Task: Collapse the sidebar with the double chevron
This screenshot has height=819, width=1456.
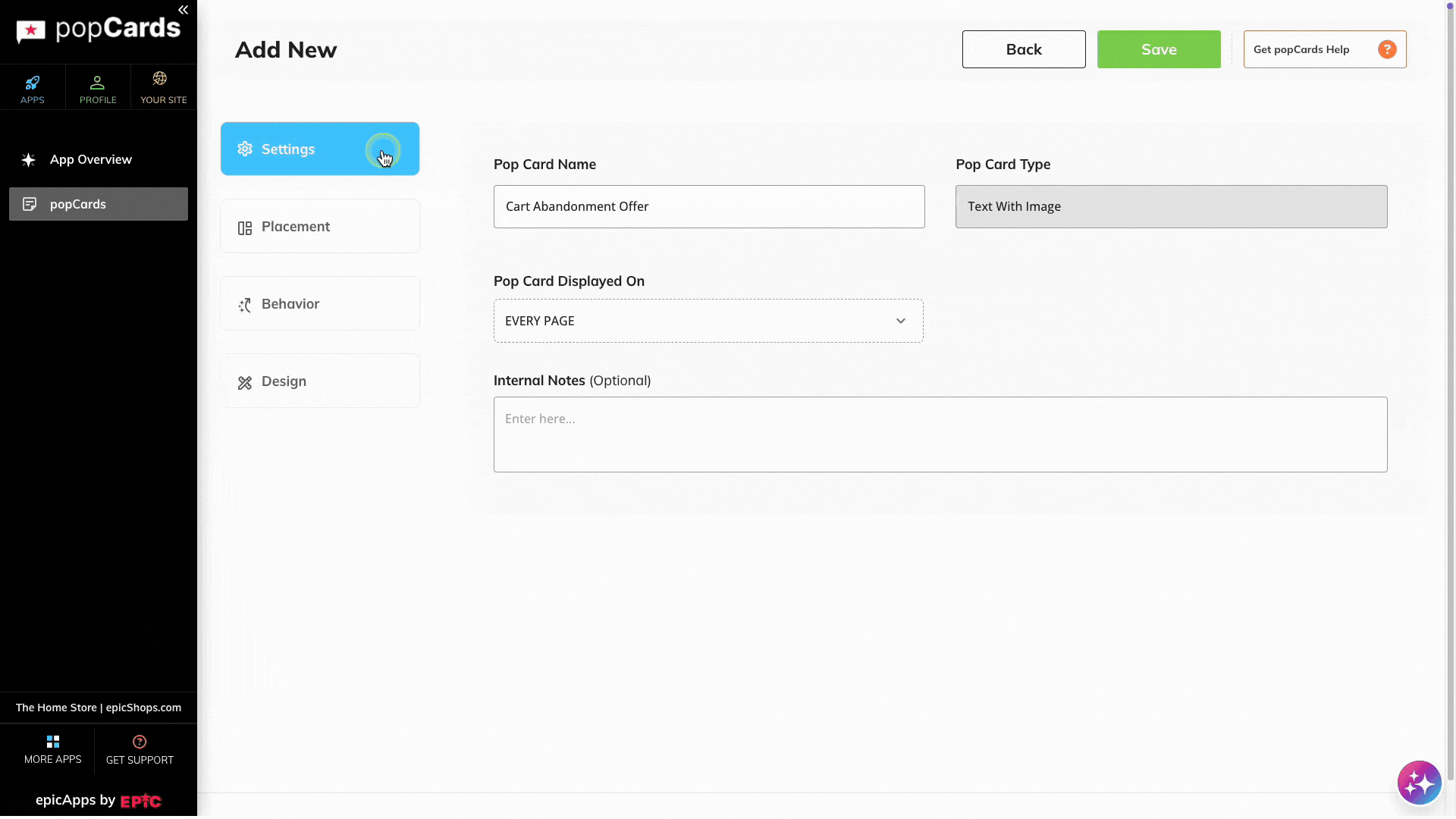Action: (x=183, y=10)
